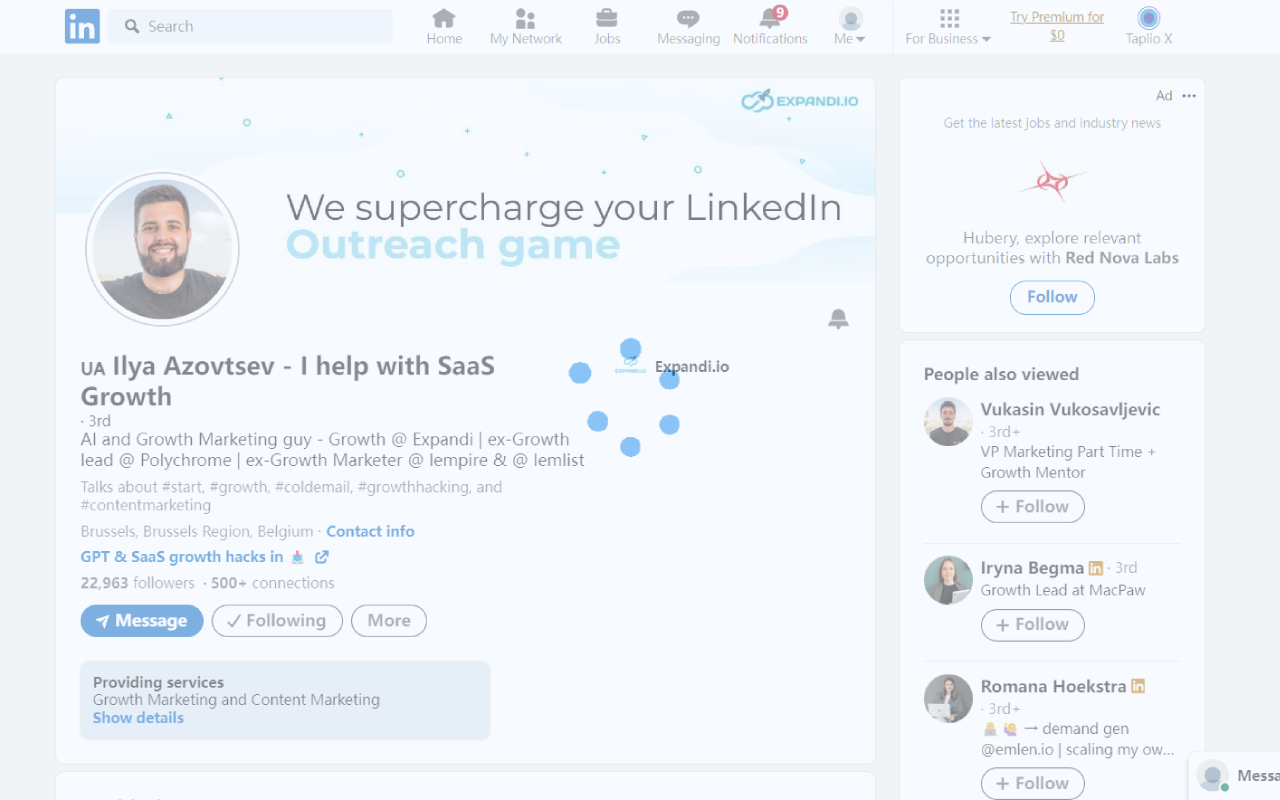The width and height of the screenshot is (1280, 800).
Task: Toggle Following status for Ilya Azovtsev
Action: point(277,620)
